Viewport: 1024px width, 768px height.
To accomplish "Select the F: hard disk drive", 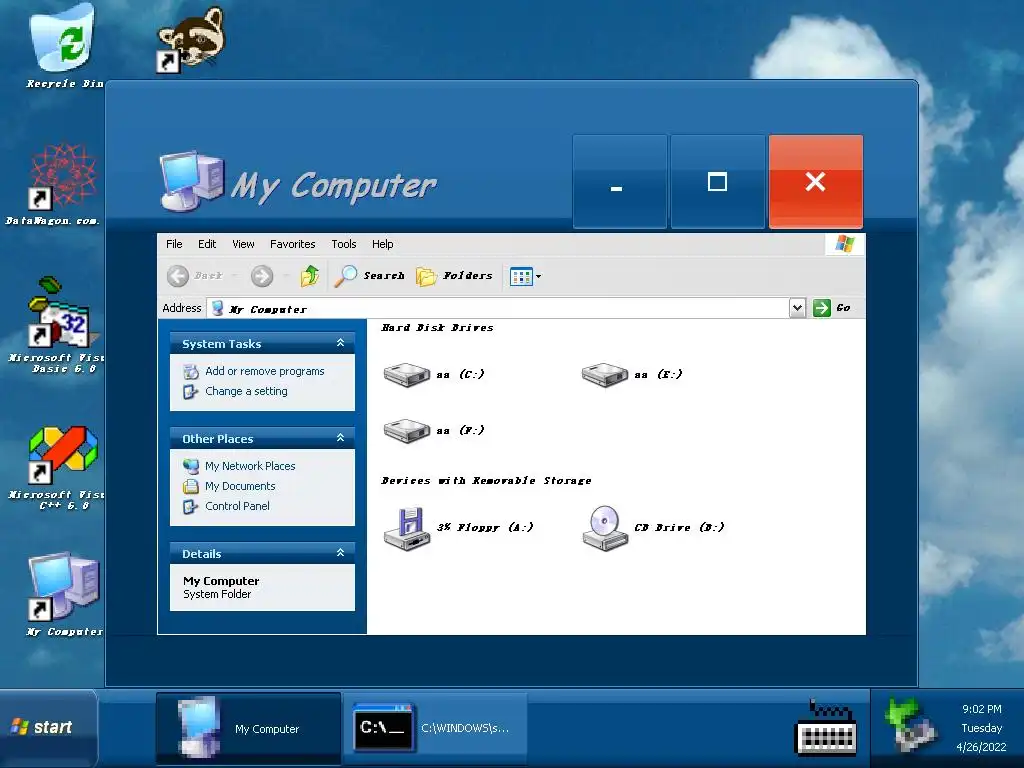I will tap(434, 430).
